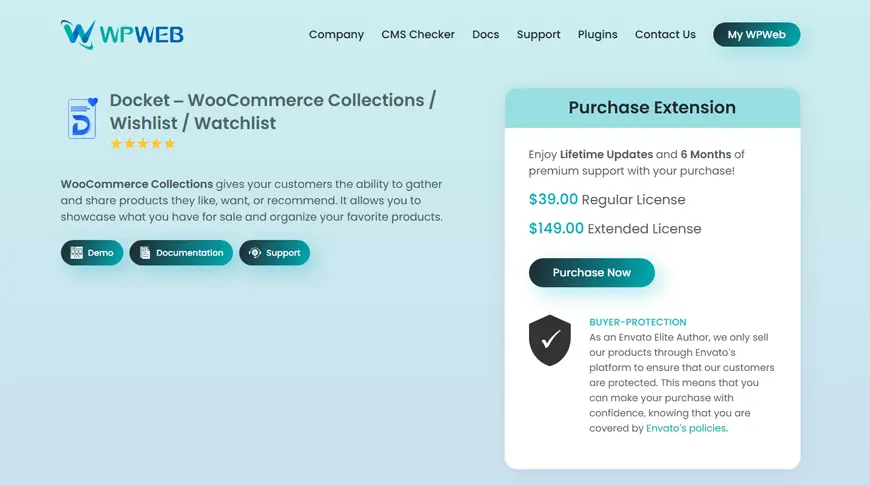The image size is (870, 485).
Task: Open My WPWeb account button
Action: pyautogui.click(x=756, y=34)
